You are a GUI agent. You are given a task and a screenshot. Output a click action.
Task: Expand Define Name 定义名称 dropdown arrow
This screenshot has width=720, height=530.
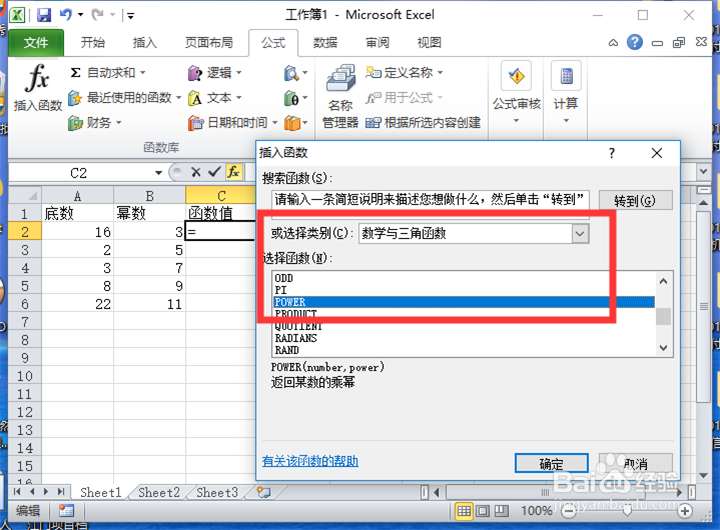click(440, 73)
